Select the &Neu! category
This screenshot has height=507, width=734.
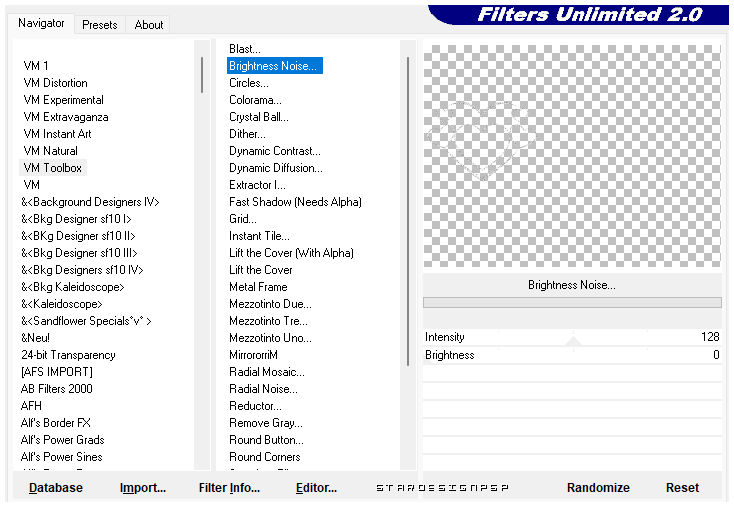coord(35,338)
